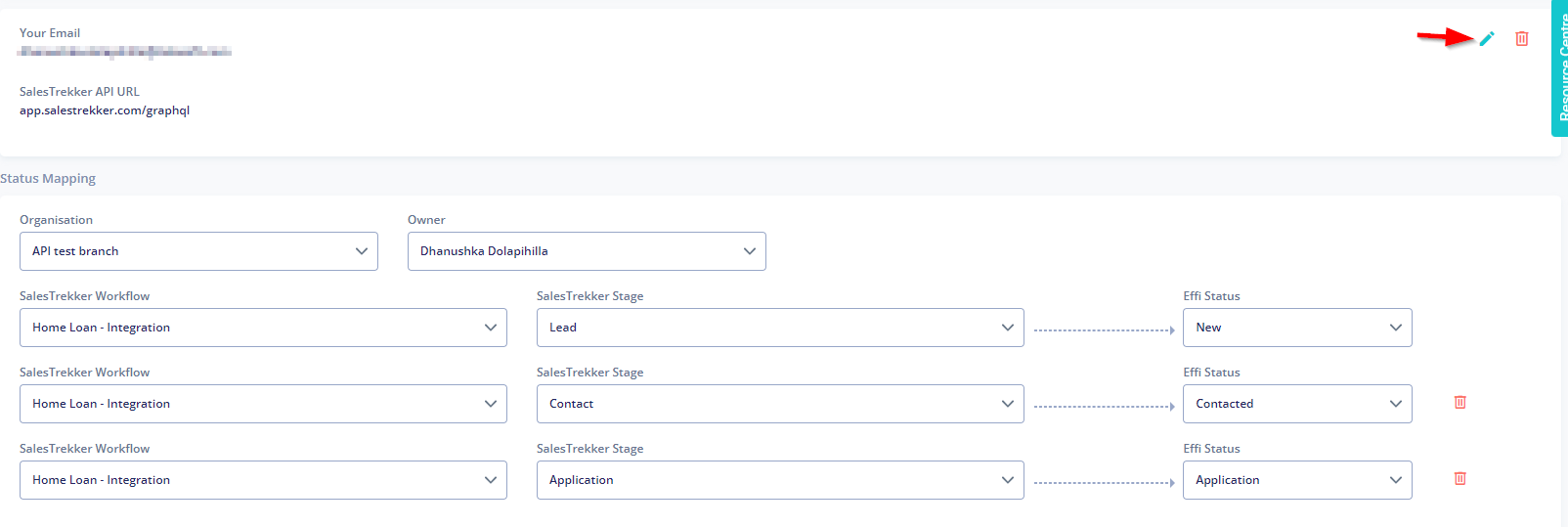Delete the SalesTrekker connection with top trash icon
This screenshot has height=527, width=1568.
[x=1522, y=39]
